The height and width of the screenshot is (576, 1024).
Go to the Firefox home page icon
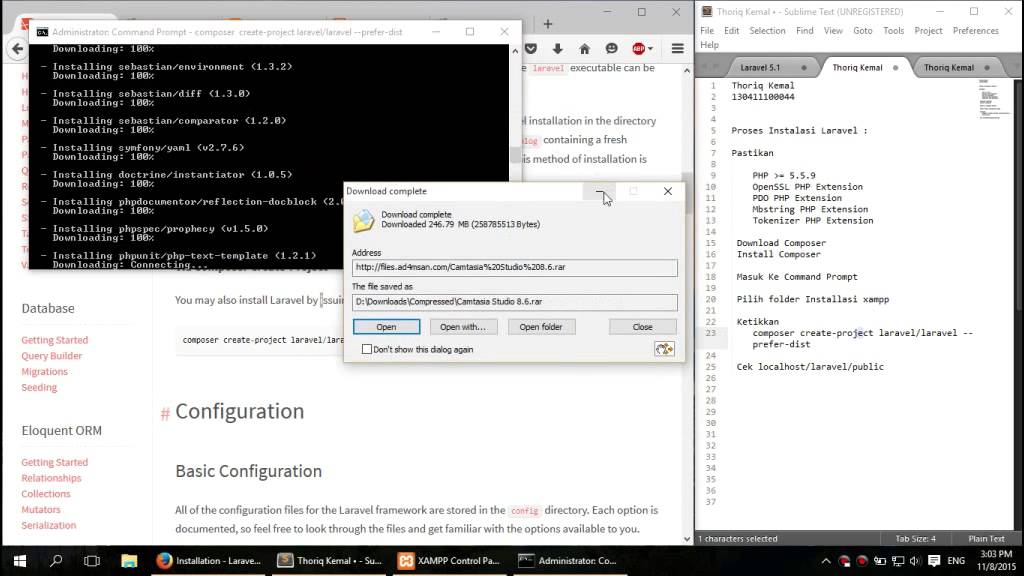[584, 49]
